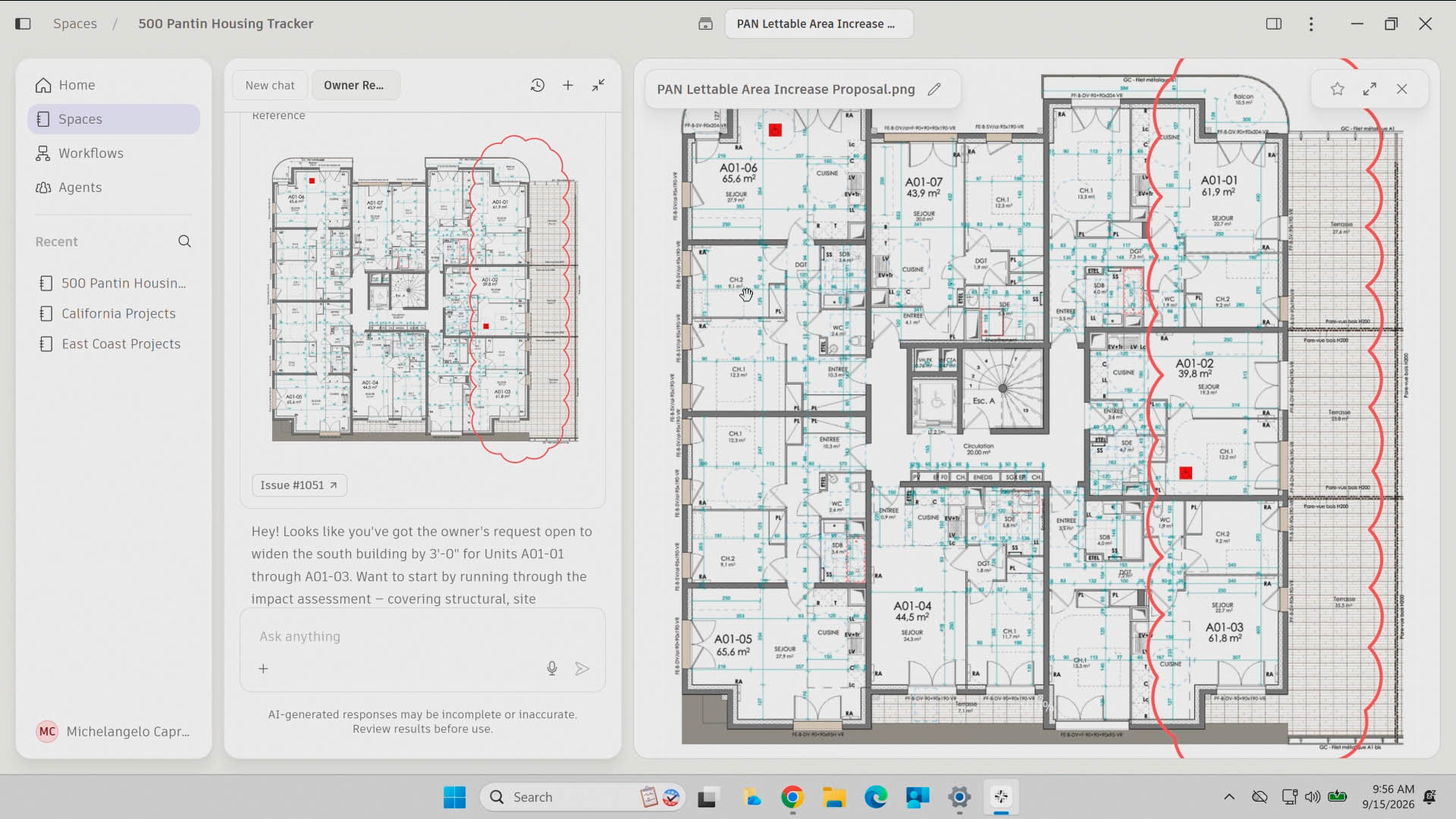
Task: Open East Coast Projects space
Action: pos(114,344)
